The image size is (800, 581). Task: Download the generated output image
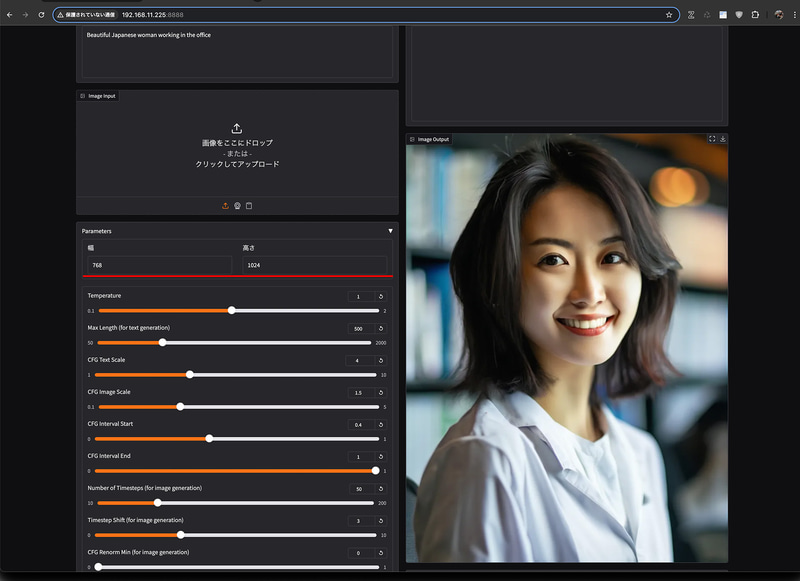click(x=722, y=139)
